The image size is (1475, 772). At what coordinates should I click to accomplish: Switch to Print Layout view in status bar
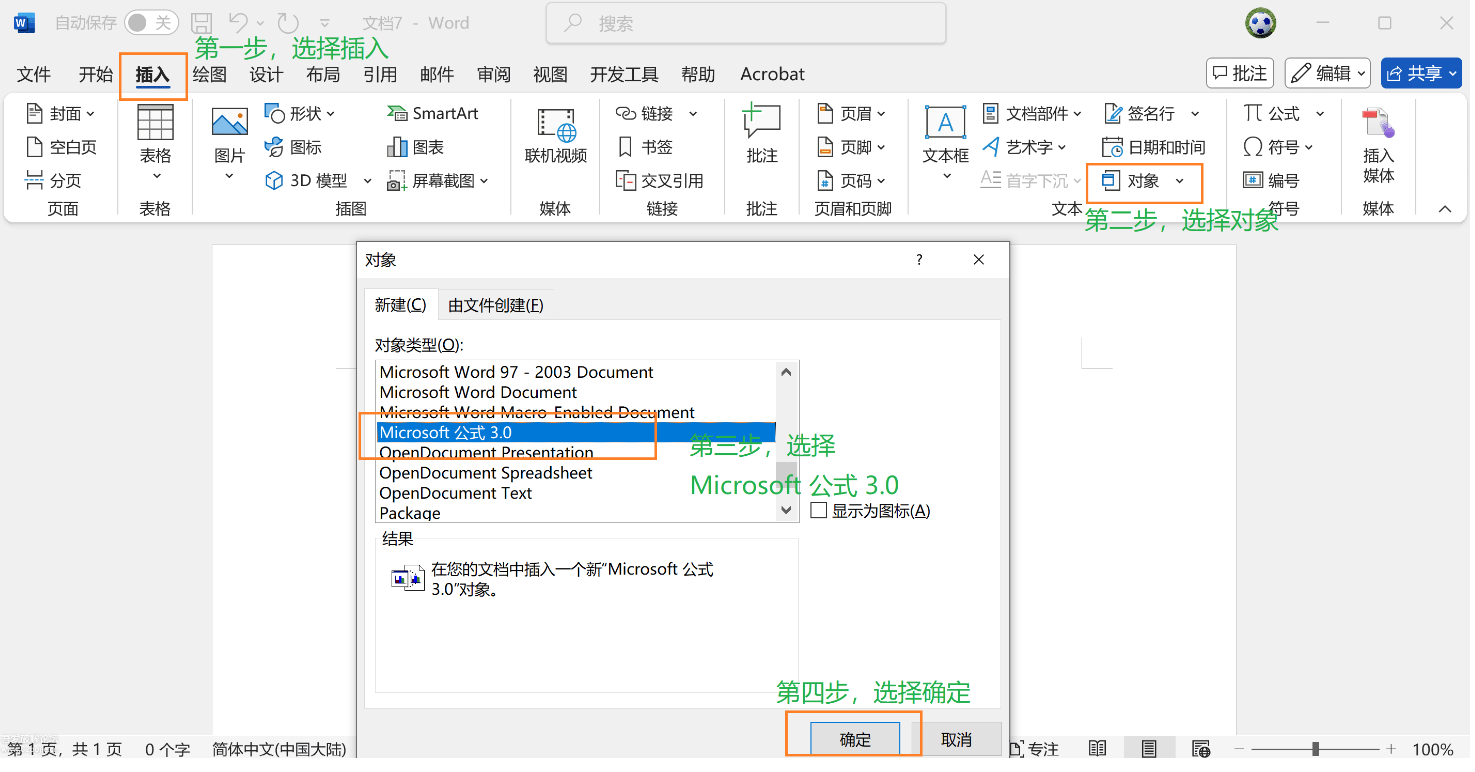(1149, 748)
